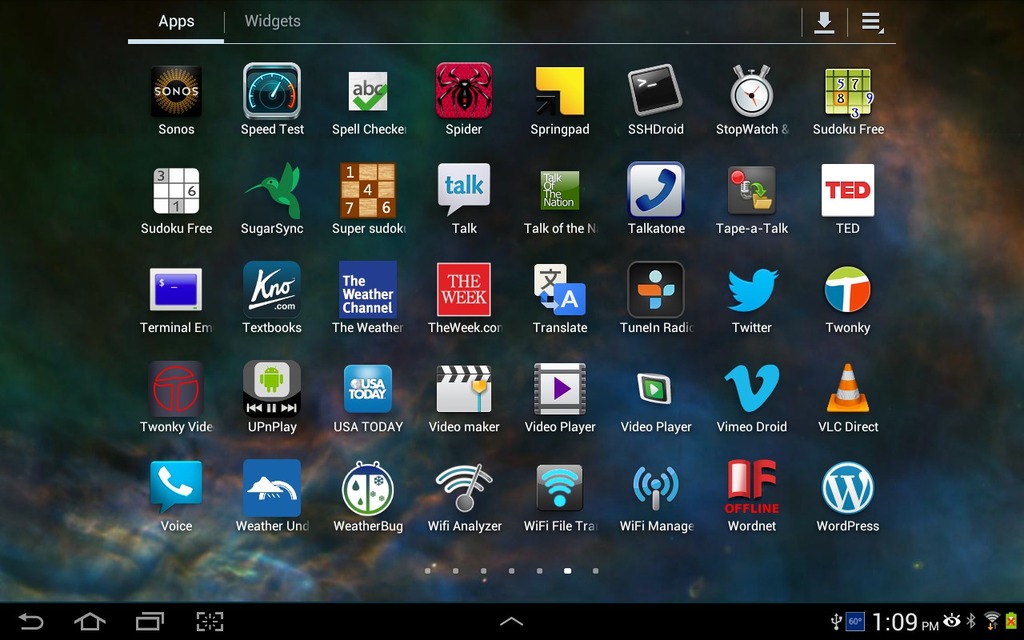Tap the Smart Stay eye icon
Viewport: 1024px width, 640px height.
pyautogui.click(x=952, y=620)
